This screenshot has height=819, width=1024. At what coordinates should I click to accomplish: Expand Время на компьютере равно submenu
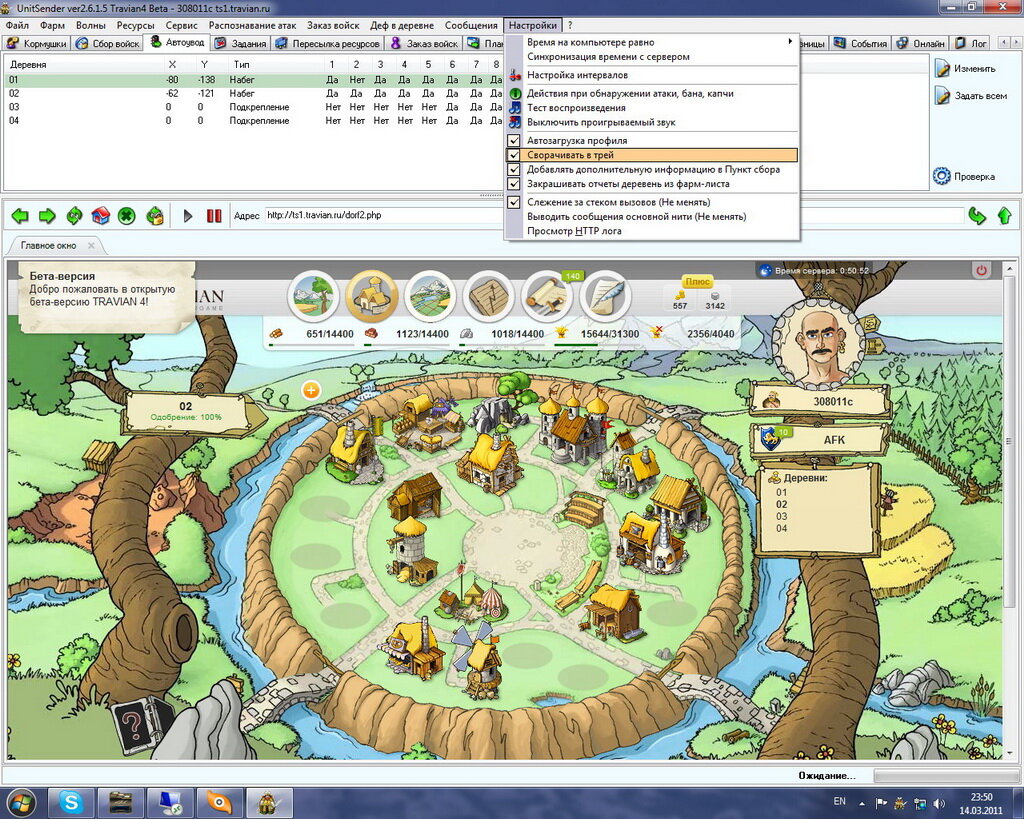pos(652,42)
